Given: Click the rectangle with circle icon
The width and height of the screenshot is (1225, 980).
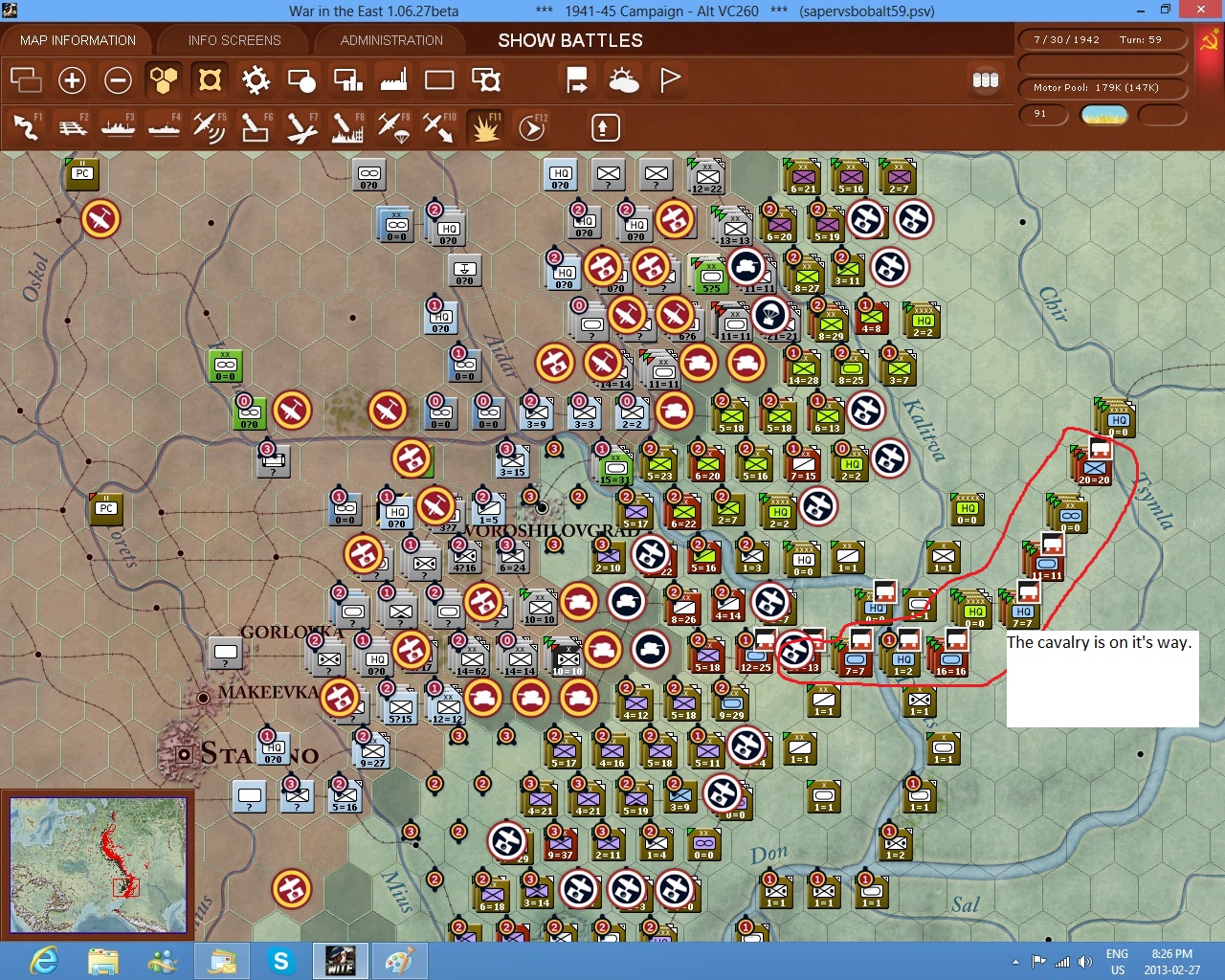Looking at the screenshot, I should click(x=301, y=80).
